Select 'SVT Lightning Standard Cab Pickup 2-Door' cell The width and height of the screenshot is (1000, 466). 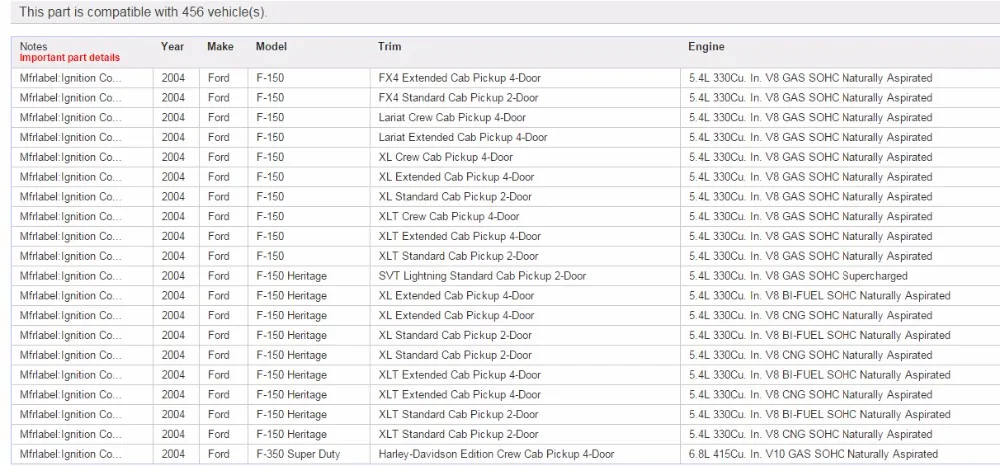(482, 276)
